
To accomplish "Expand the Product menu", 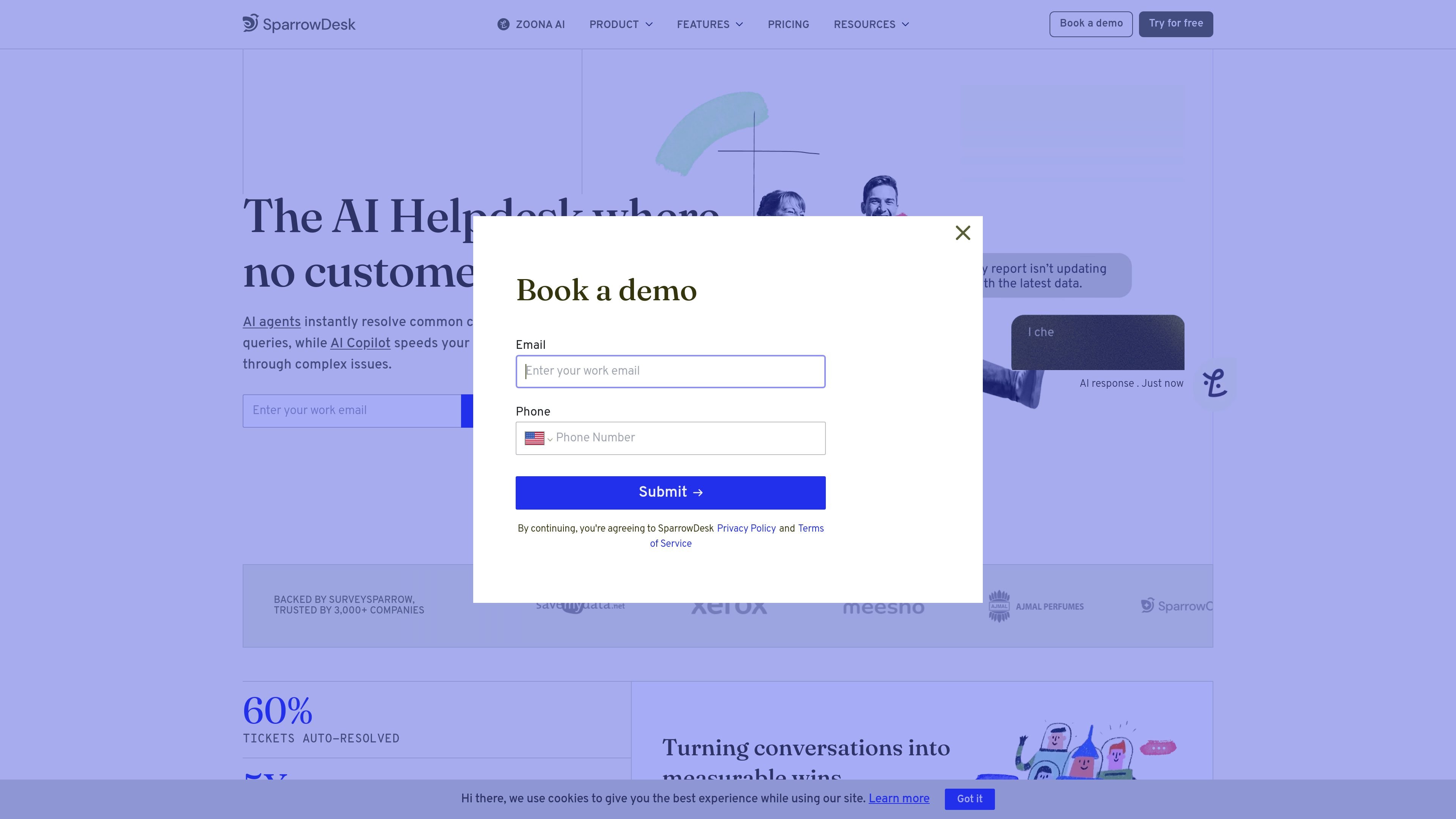I will coord(621,24).
